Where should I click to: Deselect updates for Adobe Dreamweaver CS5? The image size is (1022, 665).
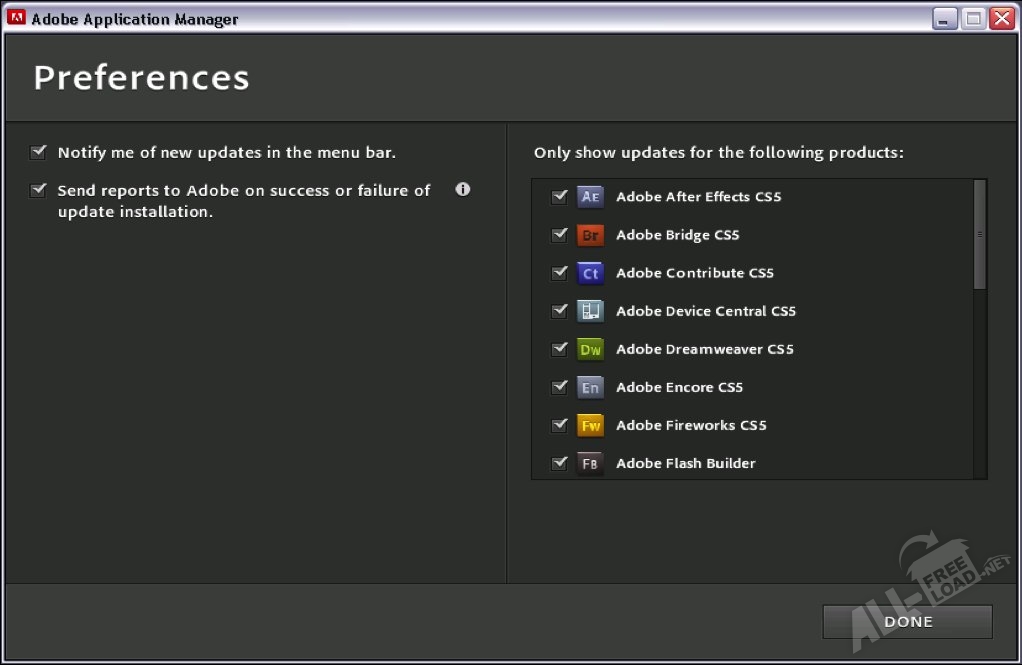(x=559, y=349)
